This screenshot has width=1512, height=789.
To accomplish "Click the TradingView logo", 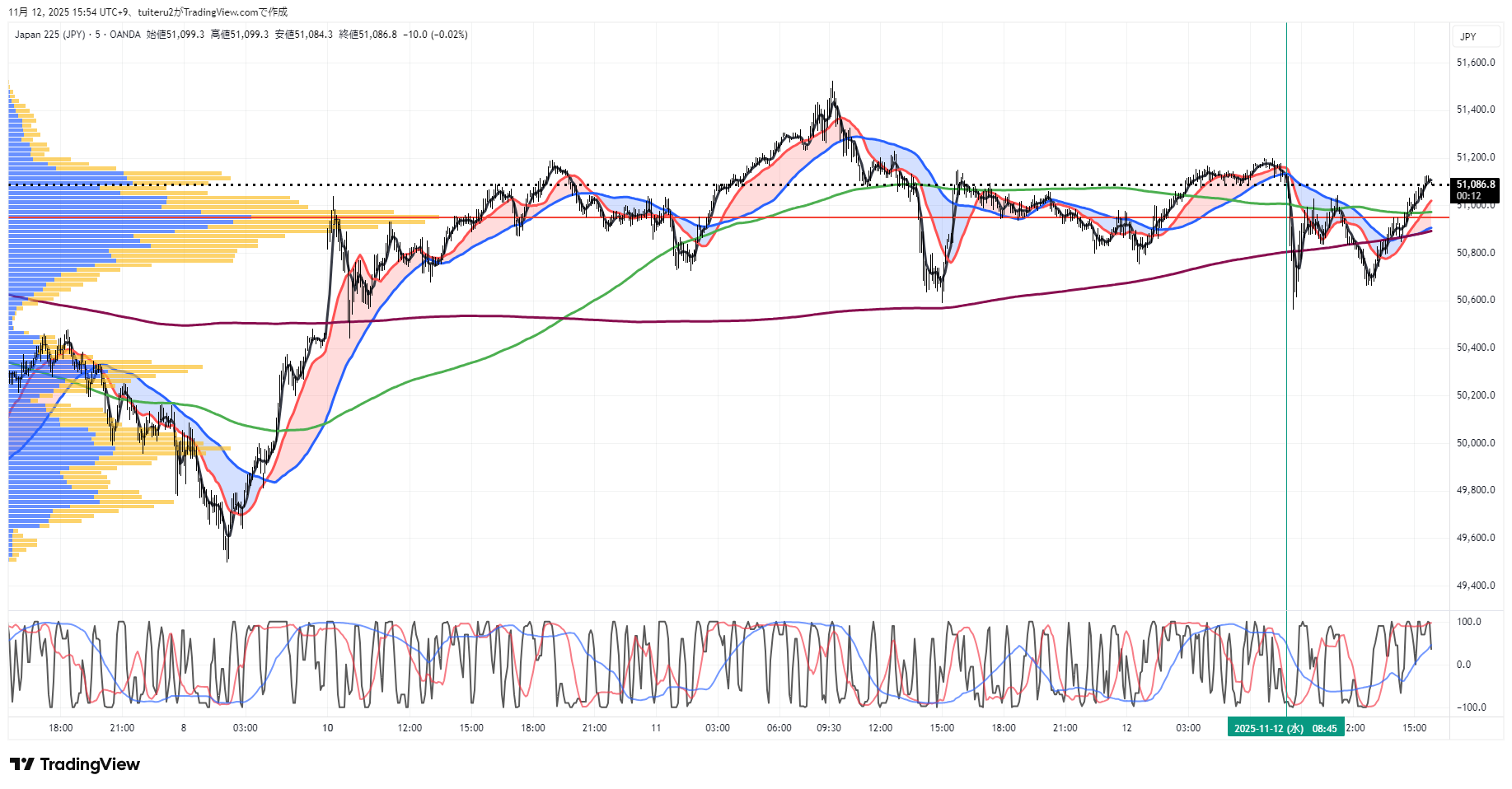I will [x=75, y=764].
